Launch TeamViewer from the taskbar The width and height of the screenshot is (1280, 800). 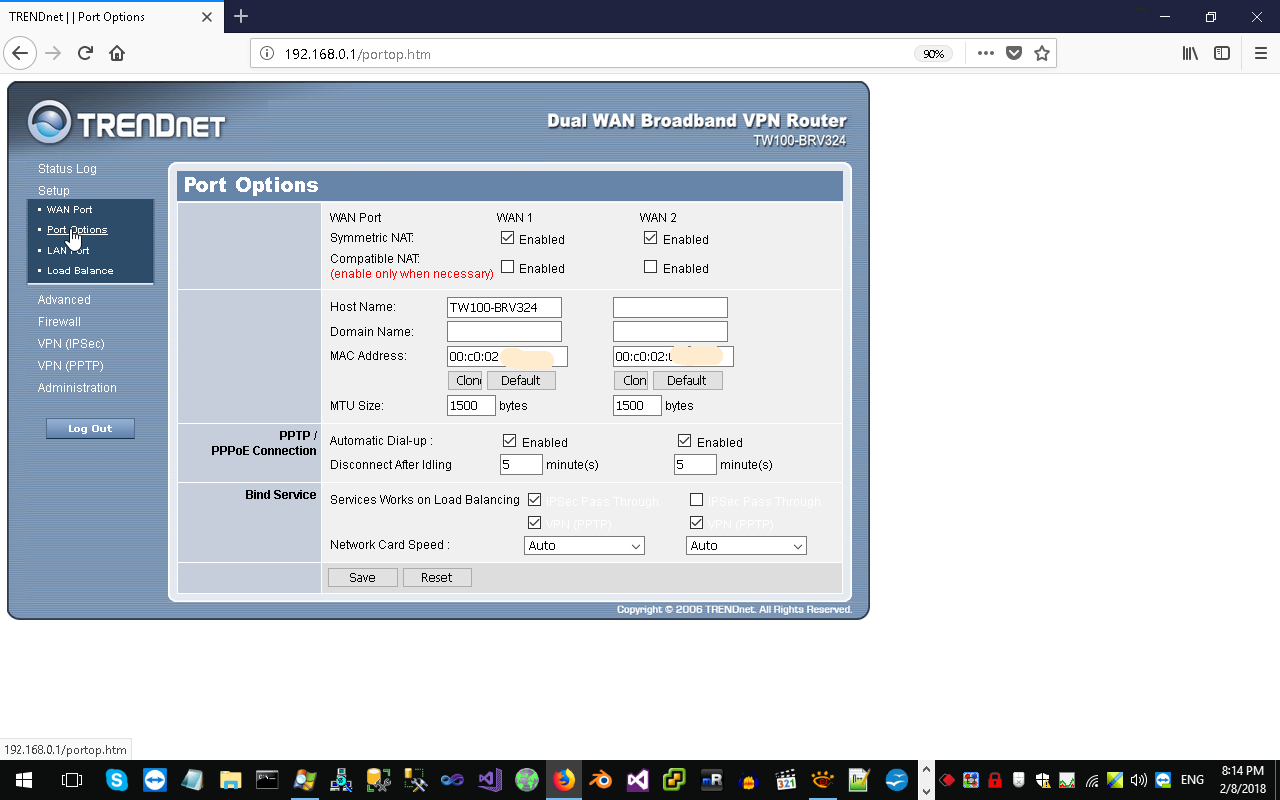click(x=155, y=780)
